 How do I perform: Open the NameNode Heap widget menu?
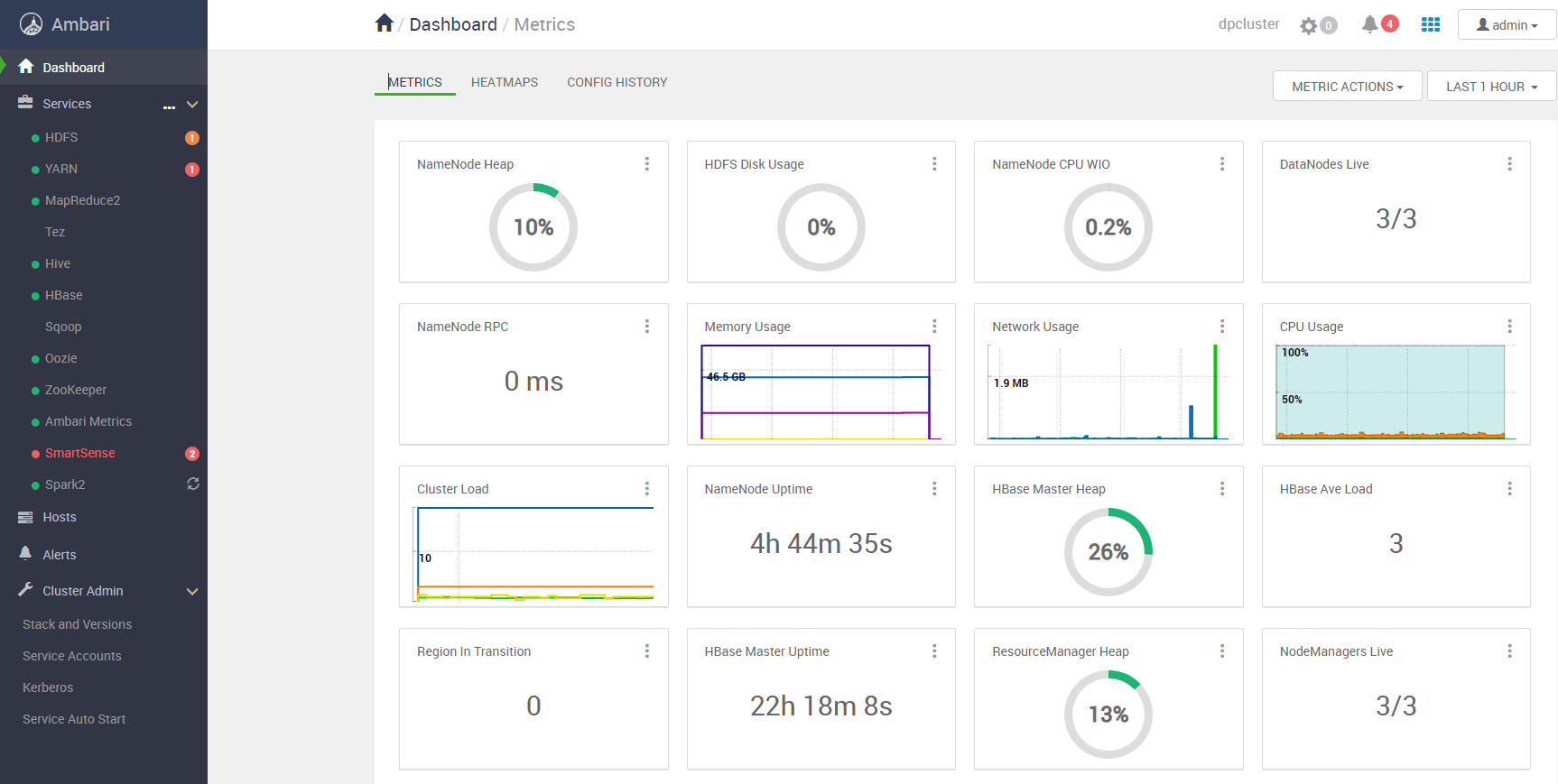[647, 164]
